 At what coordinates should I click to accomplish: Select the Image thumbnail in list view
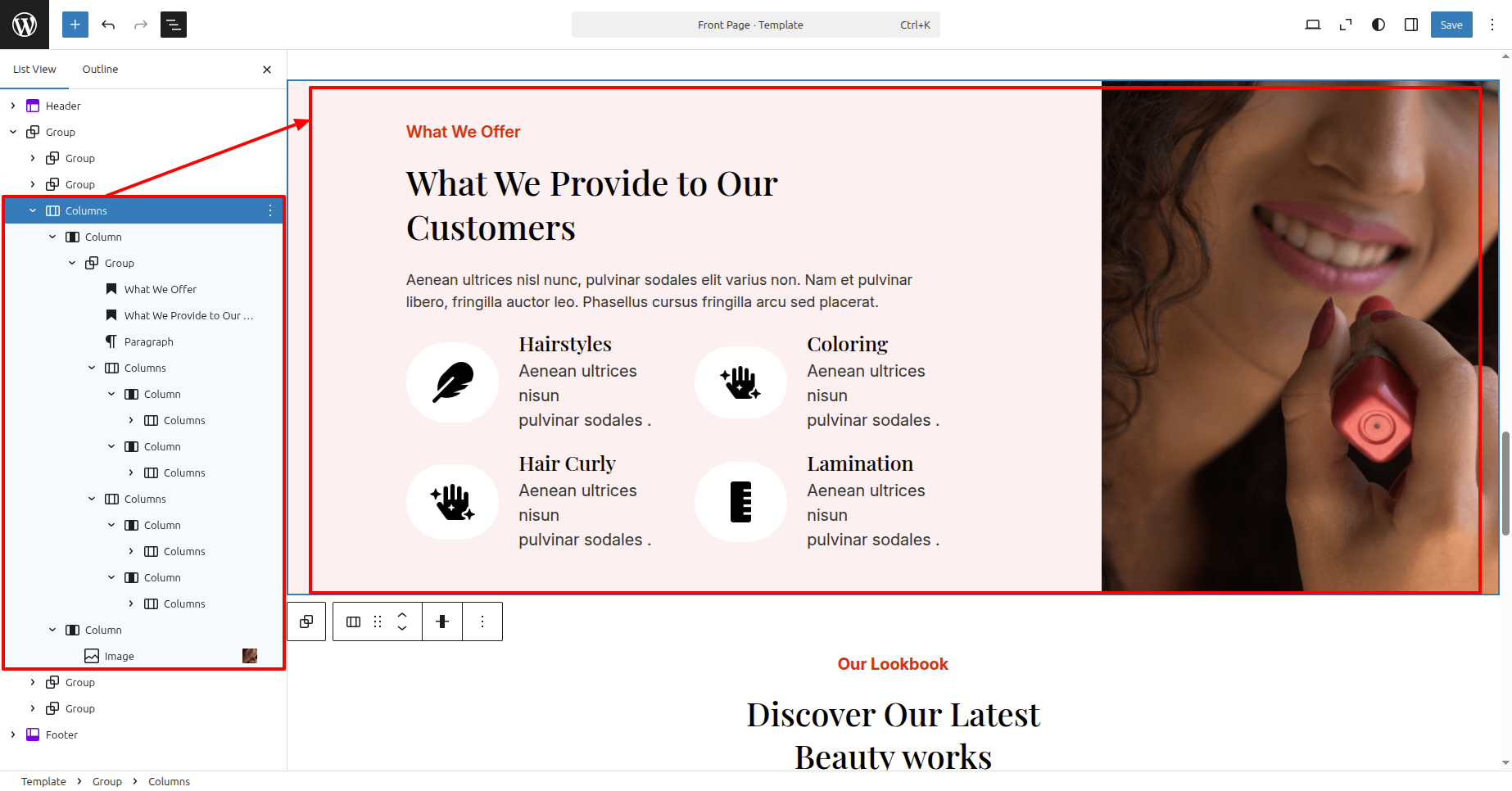[x=250, y=656]
